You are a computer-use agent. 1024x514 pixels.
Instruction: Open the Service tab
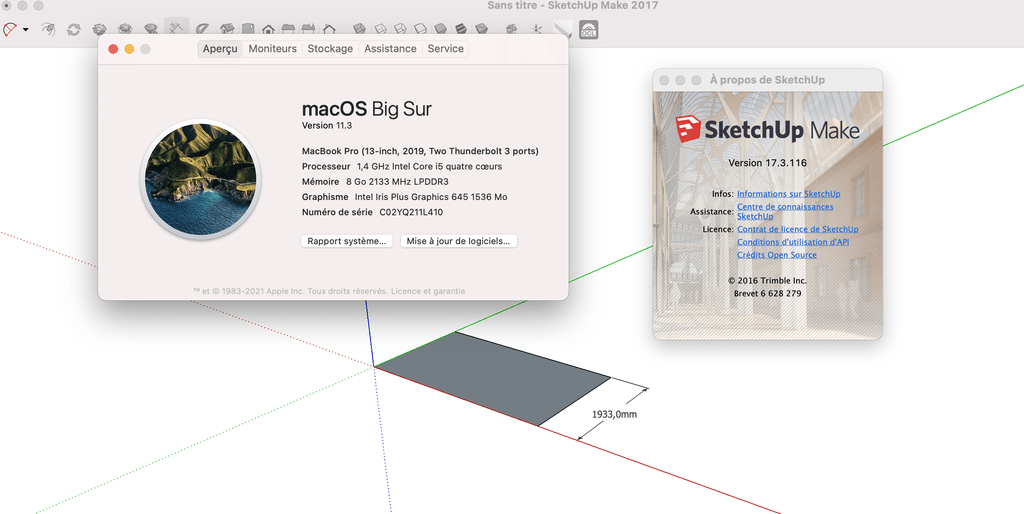point(445,49)
